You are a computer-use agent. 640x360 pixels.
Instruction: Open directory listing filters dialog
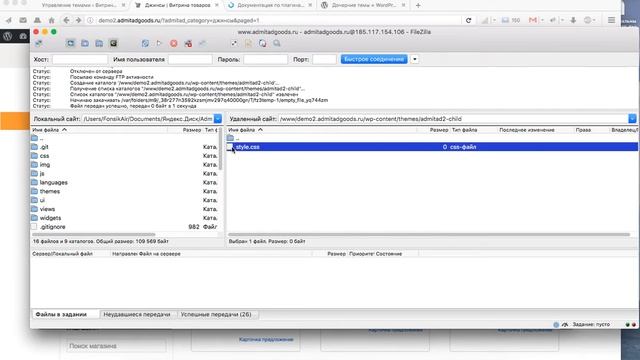(234, 43)
